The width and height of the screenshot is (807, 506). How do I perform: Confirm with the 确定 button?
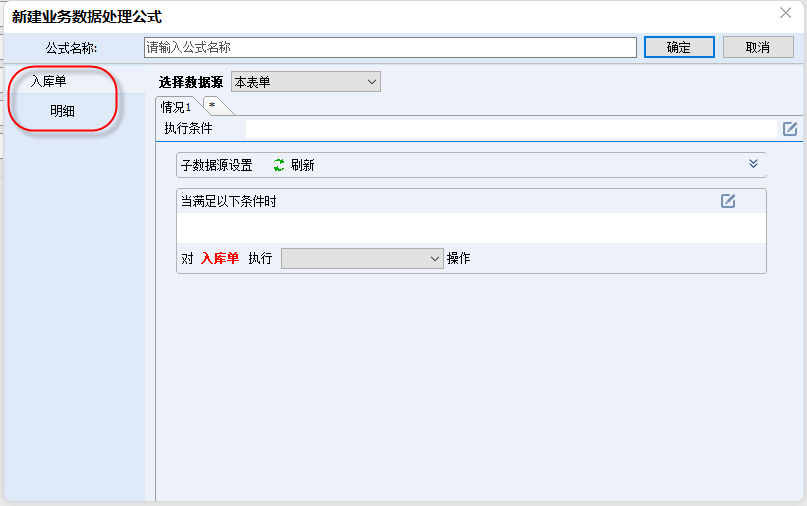[679, 47]
